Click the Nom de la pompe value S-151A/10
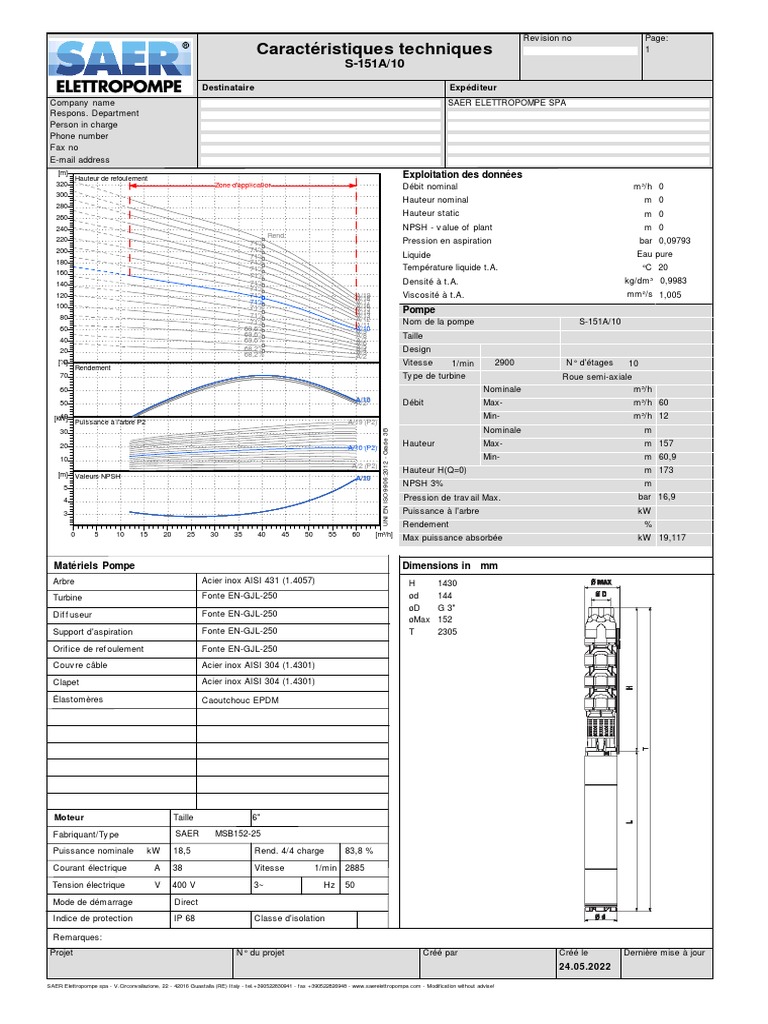The height and width of the screenshot is (1024, 768). point(600,322)
